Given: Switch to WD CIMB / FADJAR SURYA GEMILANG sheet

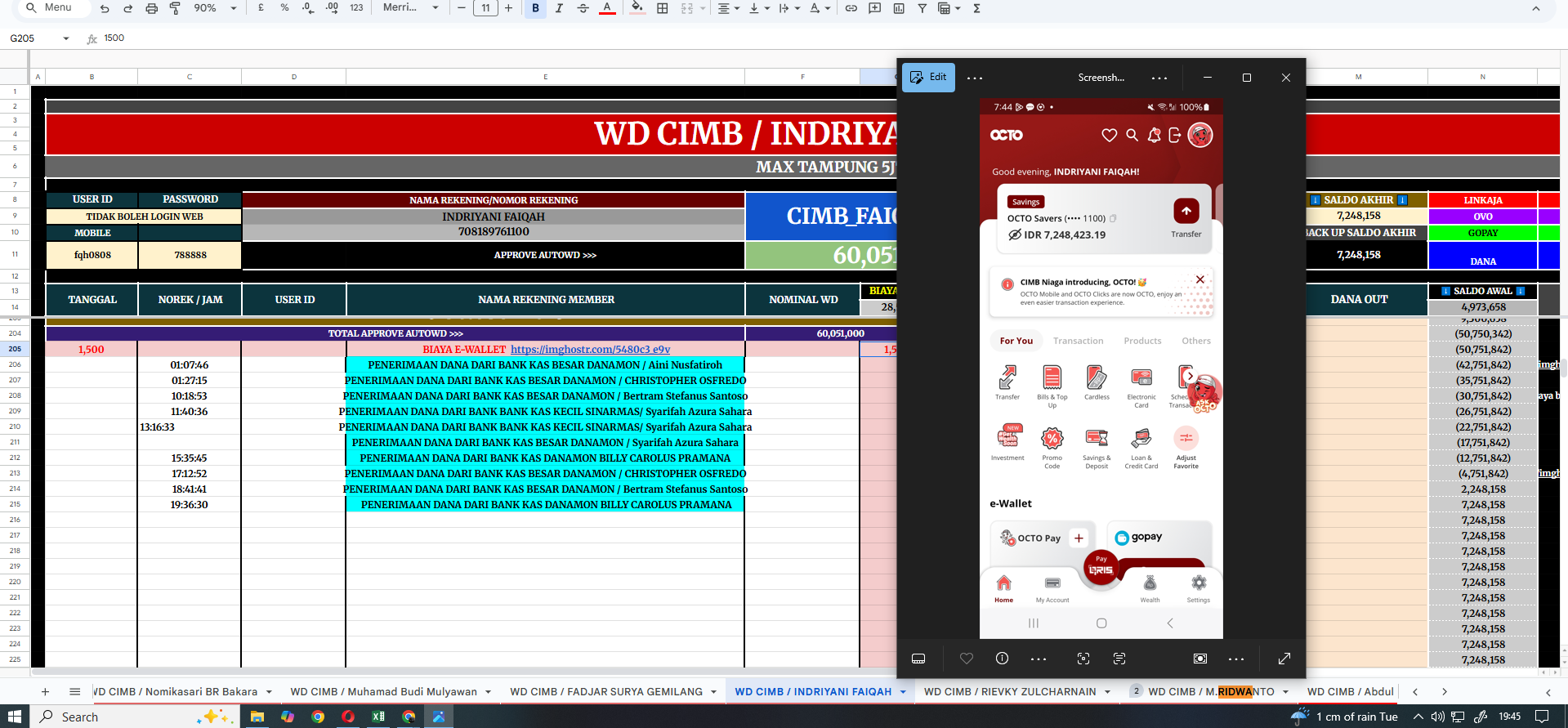Looking at the screenshot, I should 605,691.
